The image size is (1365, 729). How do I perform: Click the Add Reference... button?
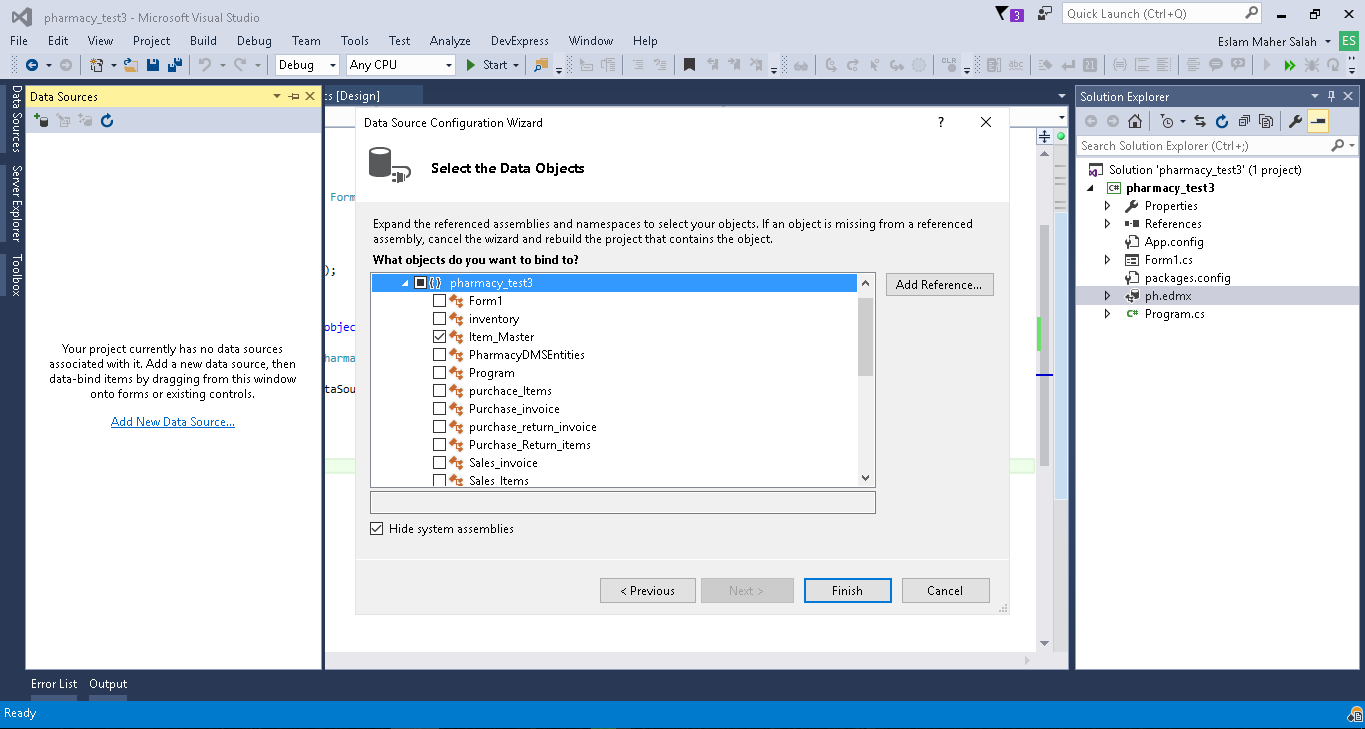point(939,285)
